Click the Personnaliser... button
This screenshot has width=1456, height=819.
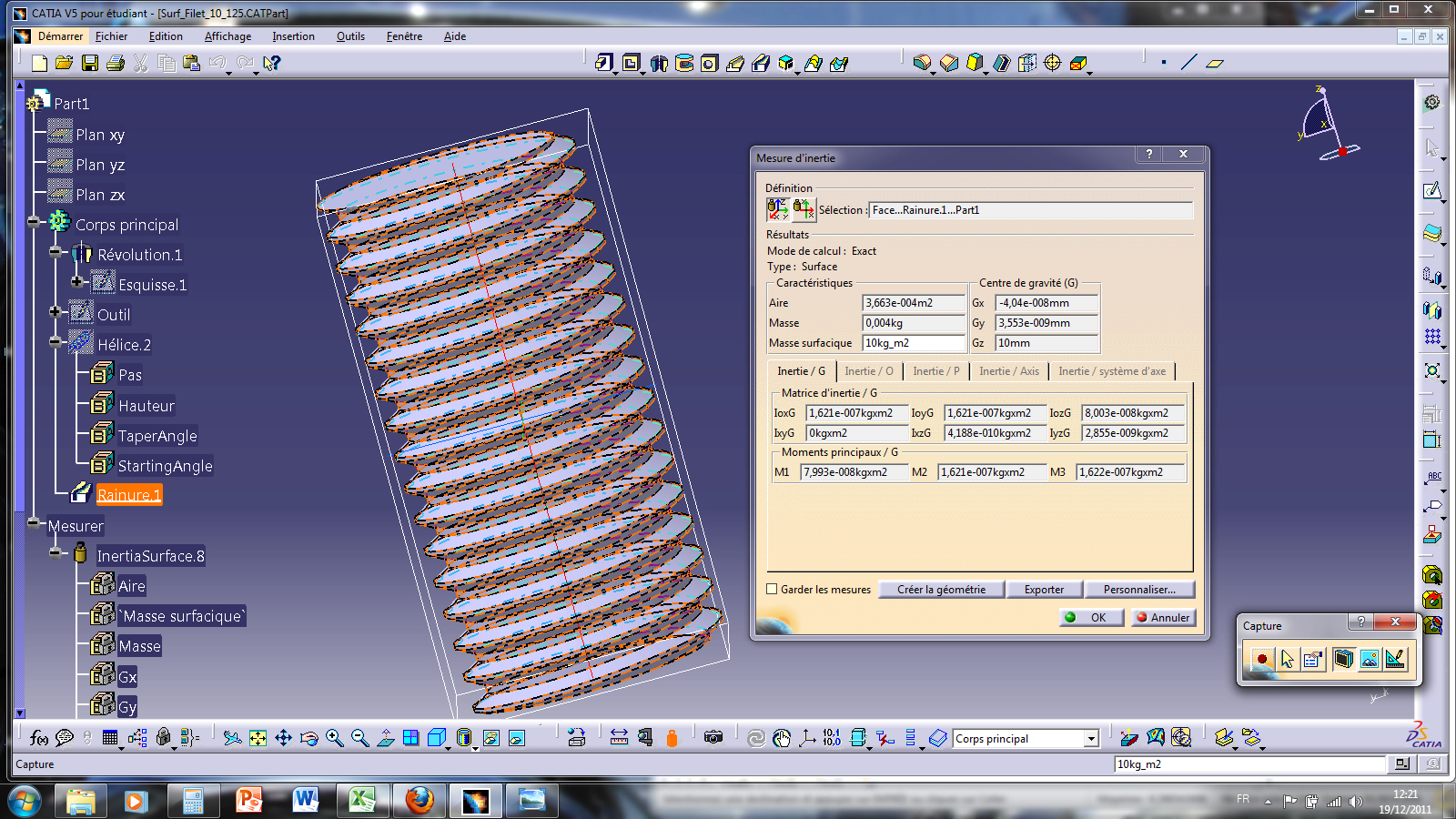1139,590
